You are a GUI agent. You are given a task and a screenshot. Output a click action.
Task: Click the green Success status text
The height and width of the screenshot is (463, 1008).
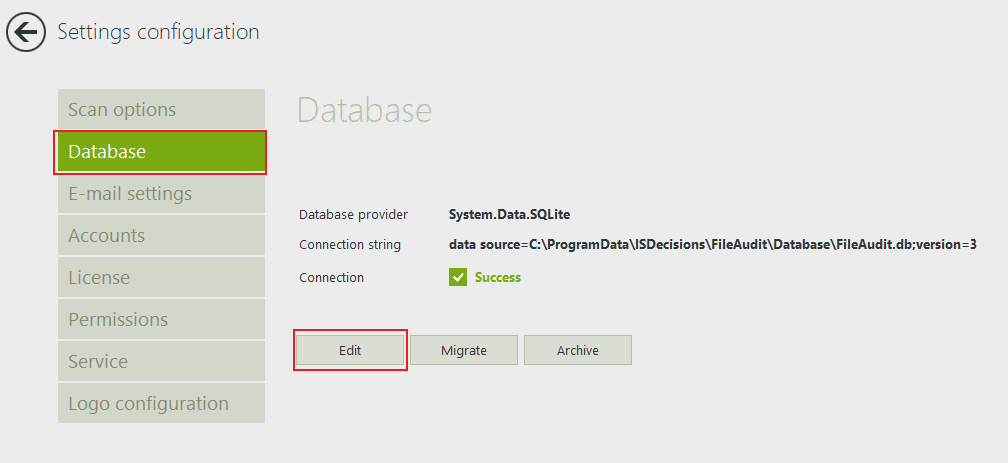498,277
